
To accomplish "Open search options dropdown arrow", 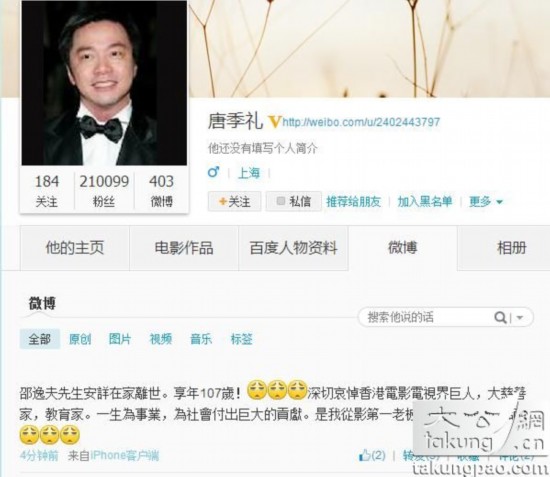I will [x=520, y=318].
